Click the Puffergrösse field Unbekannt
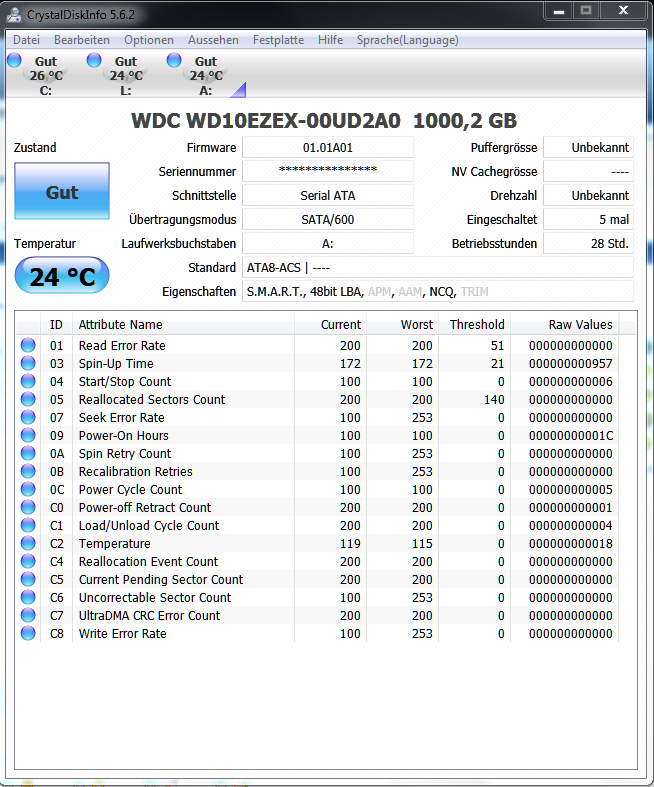 (x=588, y=148)
